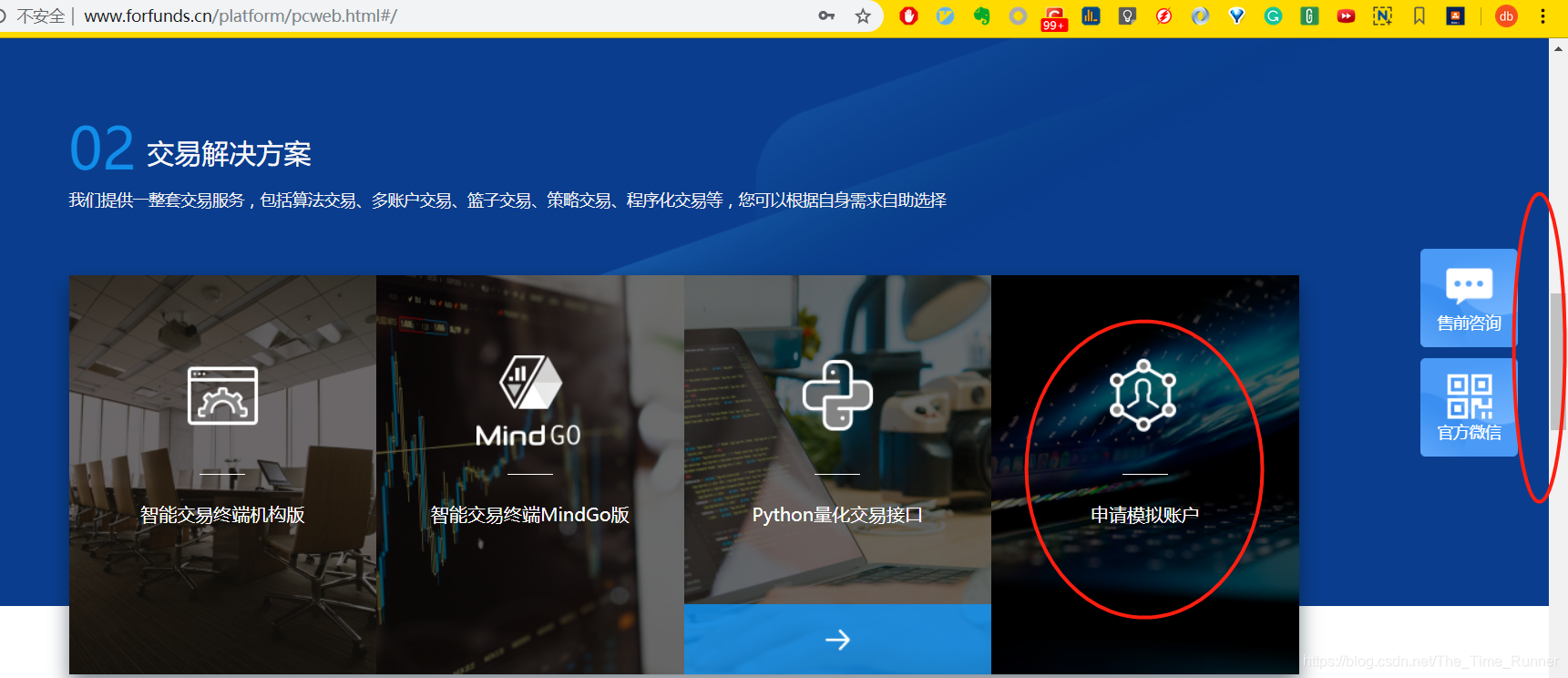Screen dimensions: 1568x678
Task: Click the 交易解决方案 heading
Action: 229,154
